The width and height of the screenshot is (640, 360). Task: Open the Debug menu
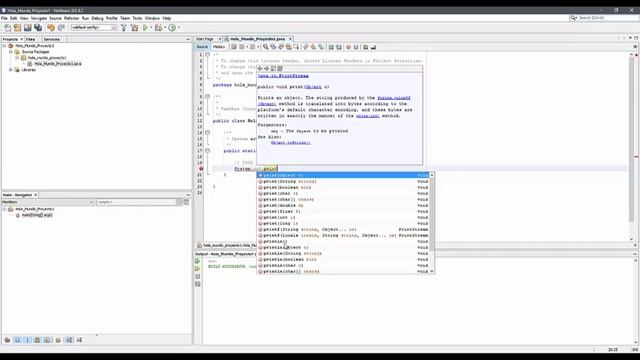coord(97,18)
